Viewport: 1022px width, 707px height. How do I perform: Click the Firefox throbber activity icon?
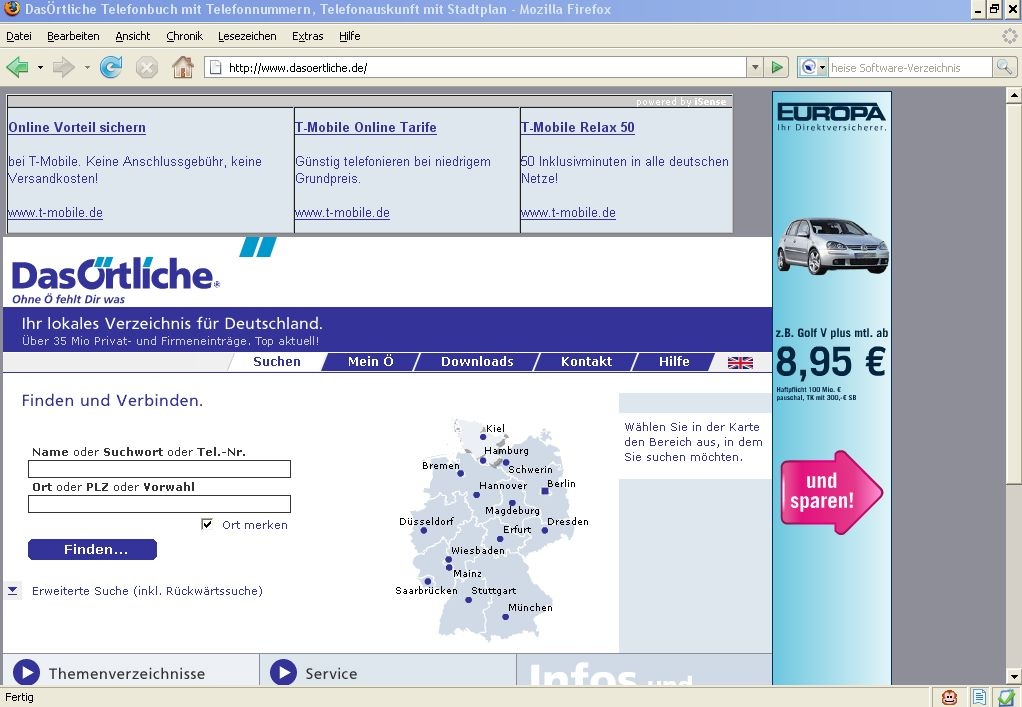coord(1010,36)
